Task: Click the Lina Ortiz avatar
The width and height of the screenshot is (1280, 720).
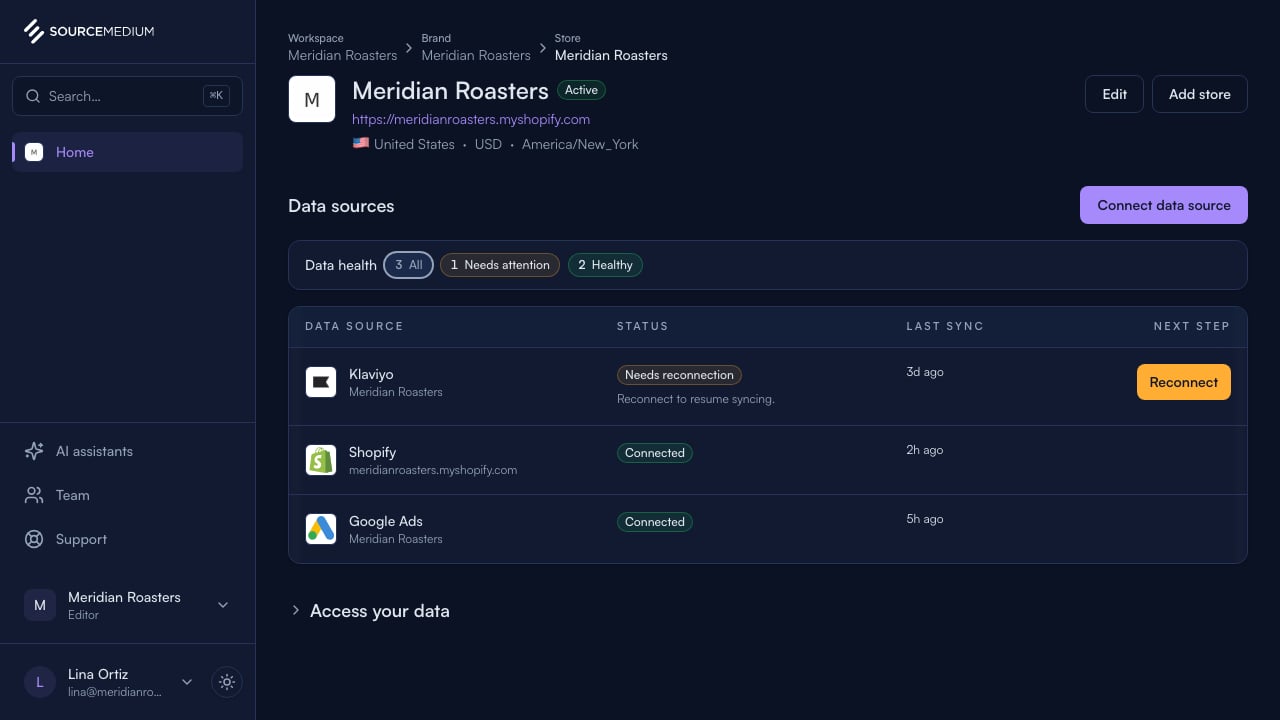Action: click(x=40, y=682)
